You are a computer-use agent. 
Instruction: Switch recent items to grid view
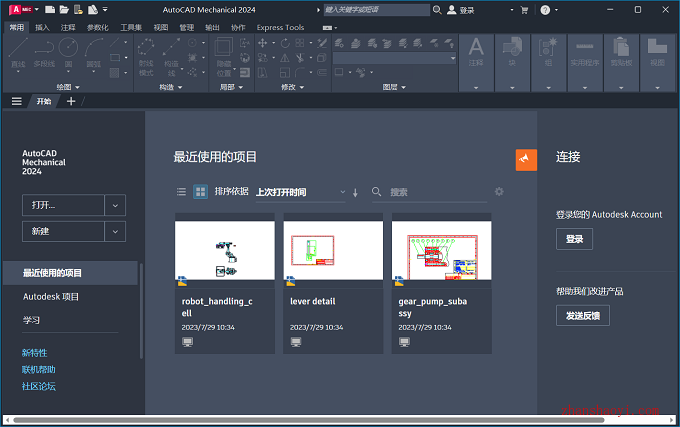200,192
